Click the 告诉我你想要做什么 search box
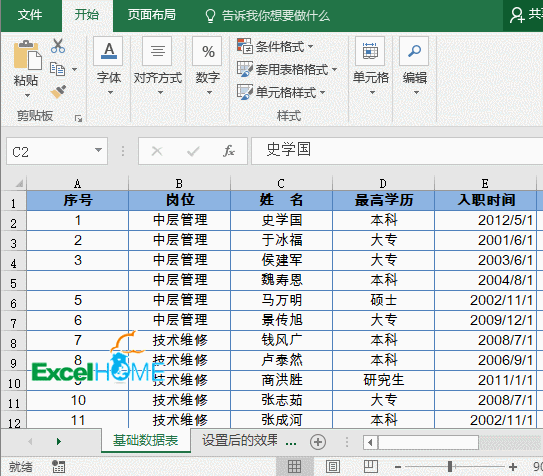 click(267, 16)
